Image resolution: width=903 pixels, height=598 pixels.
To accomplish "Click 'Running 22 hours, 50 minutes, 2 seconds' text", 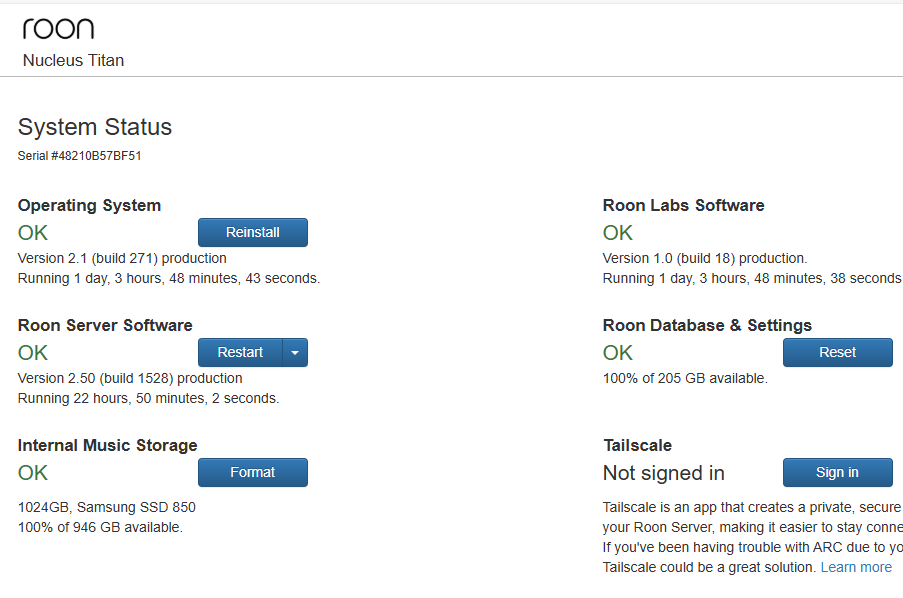I will (149, 398).
